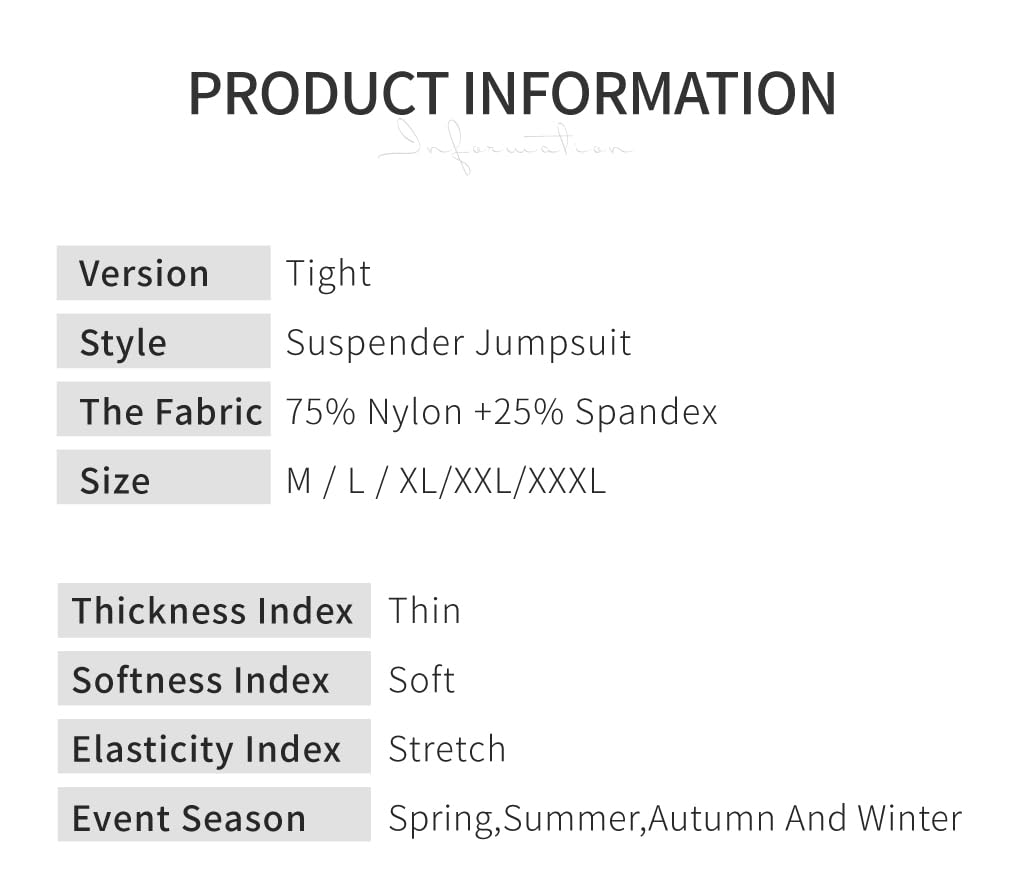Select the Event Season label
This screenshot has width=1024, height=871.
[213, 818]
